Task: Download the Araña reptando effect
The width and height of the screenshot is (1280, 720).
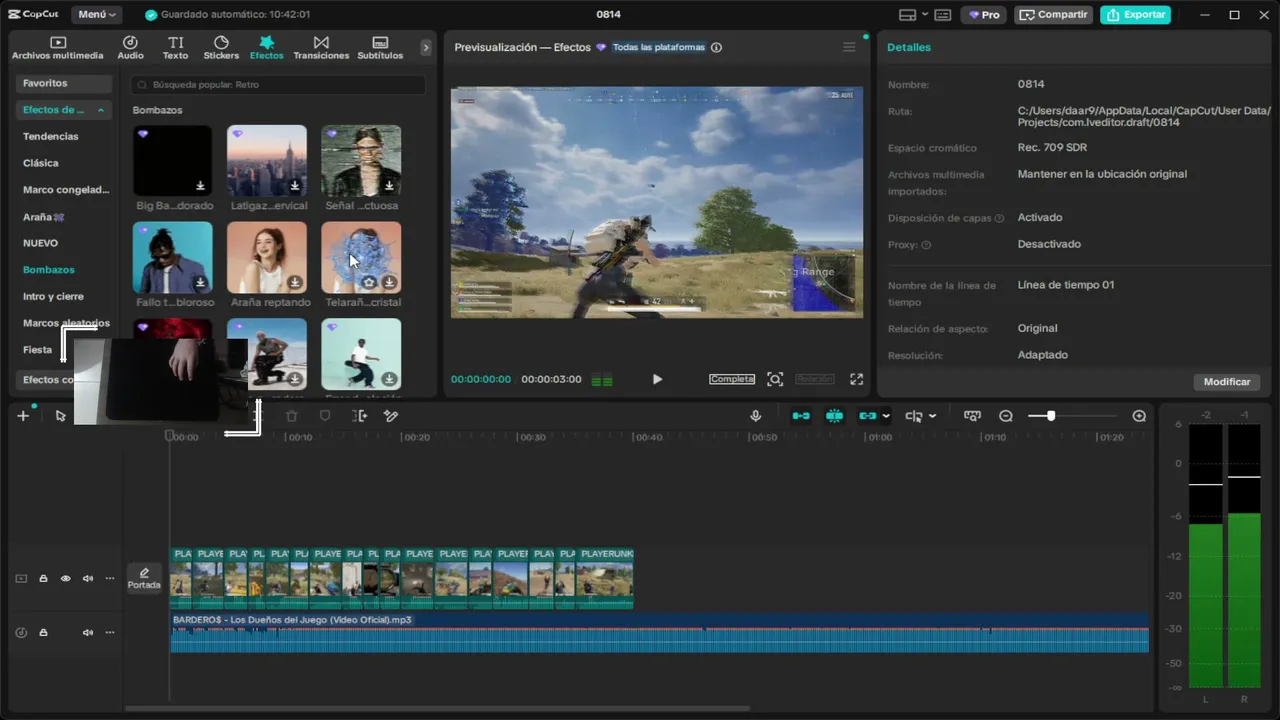Action: (x=295, y=283)
